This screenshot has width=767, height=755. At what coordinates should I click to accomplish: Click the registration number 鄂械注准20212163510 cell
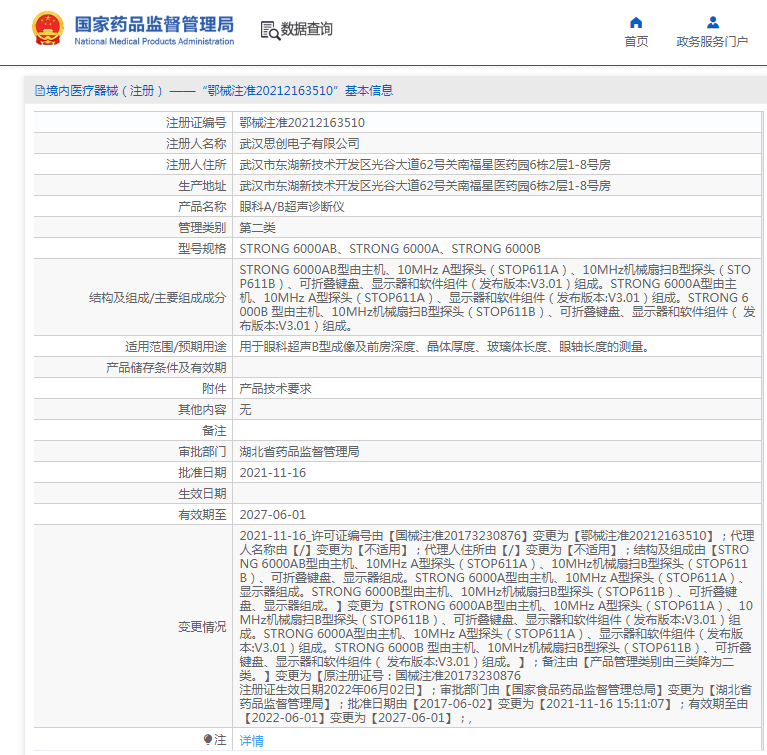point(302,122)
